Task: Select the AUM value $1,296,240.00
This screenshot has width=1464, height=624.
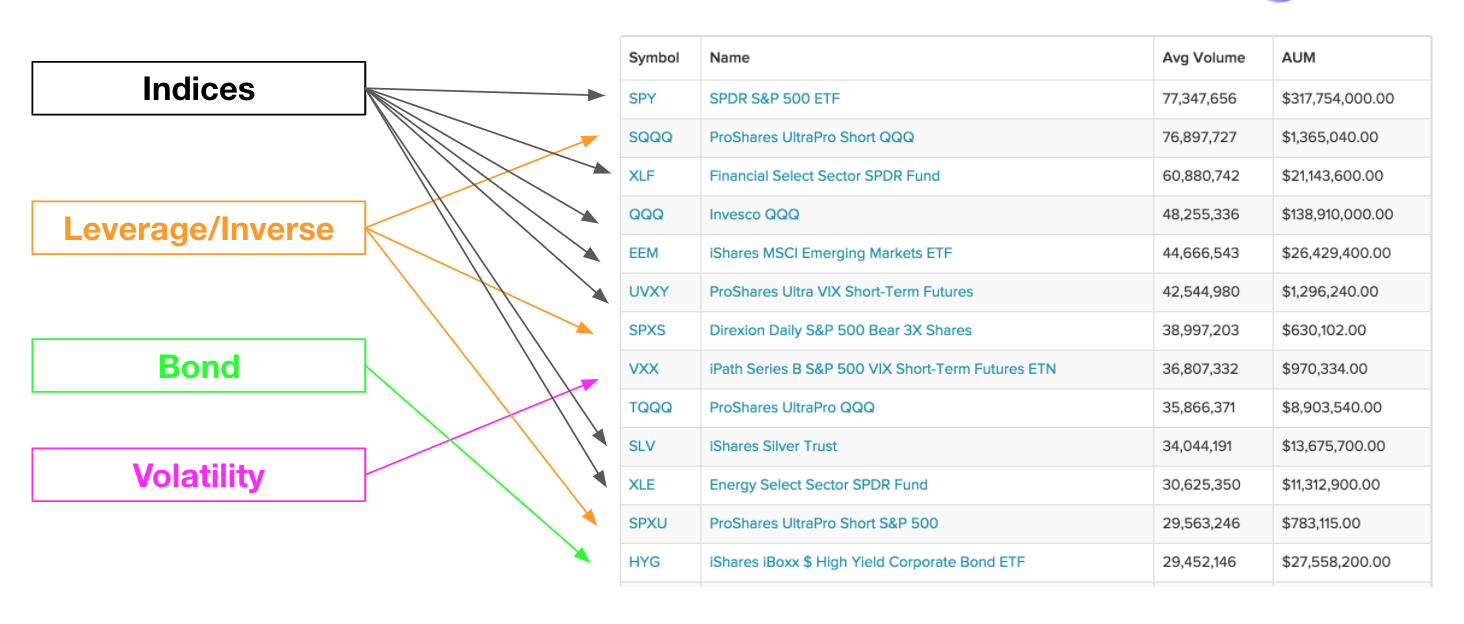Action: coord(1330,292)
